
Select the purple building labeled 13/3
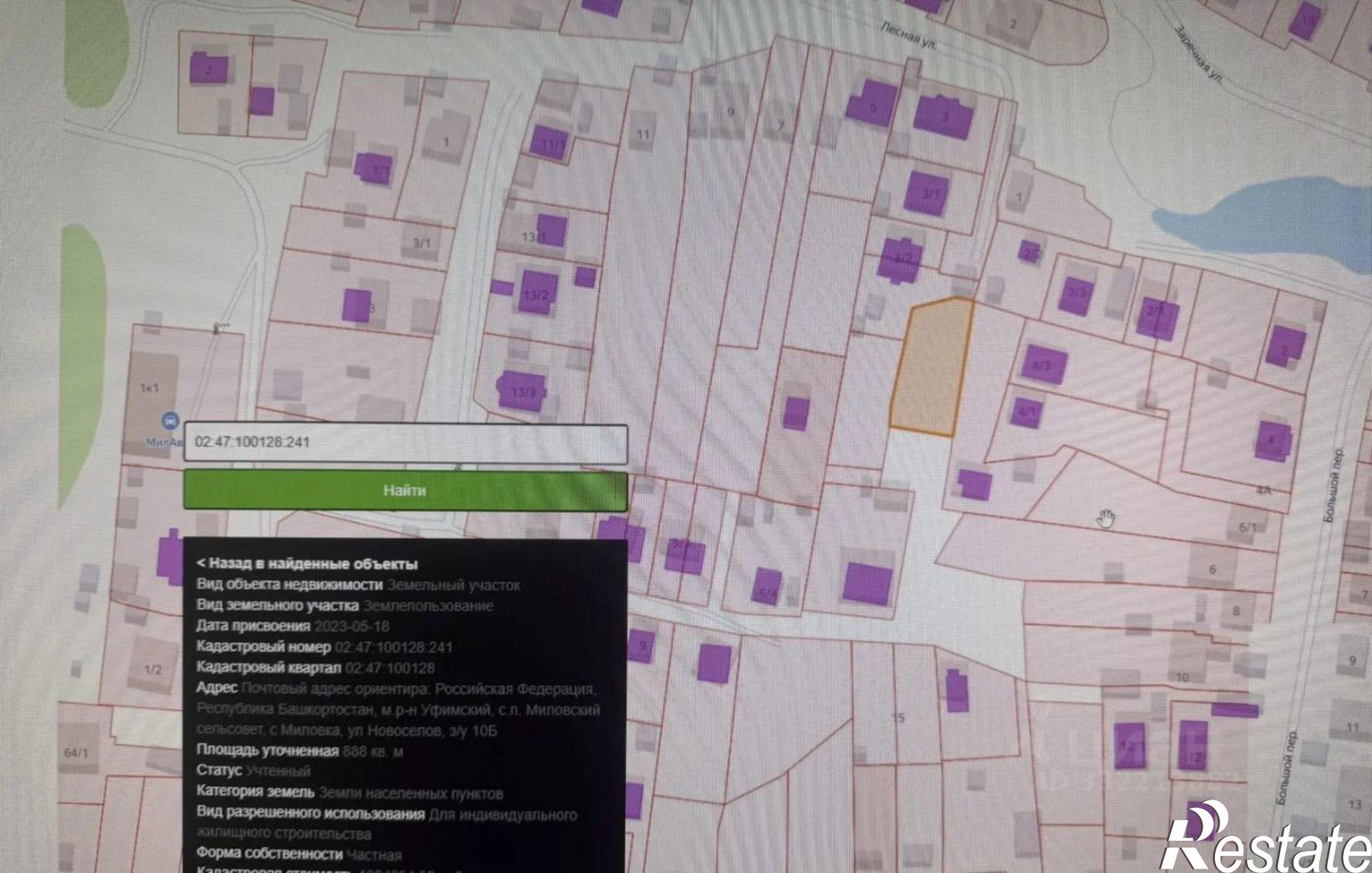(x=523, y=391)
